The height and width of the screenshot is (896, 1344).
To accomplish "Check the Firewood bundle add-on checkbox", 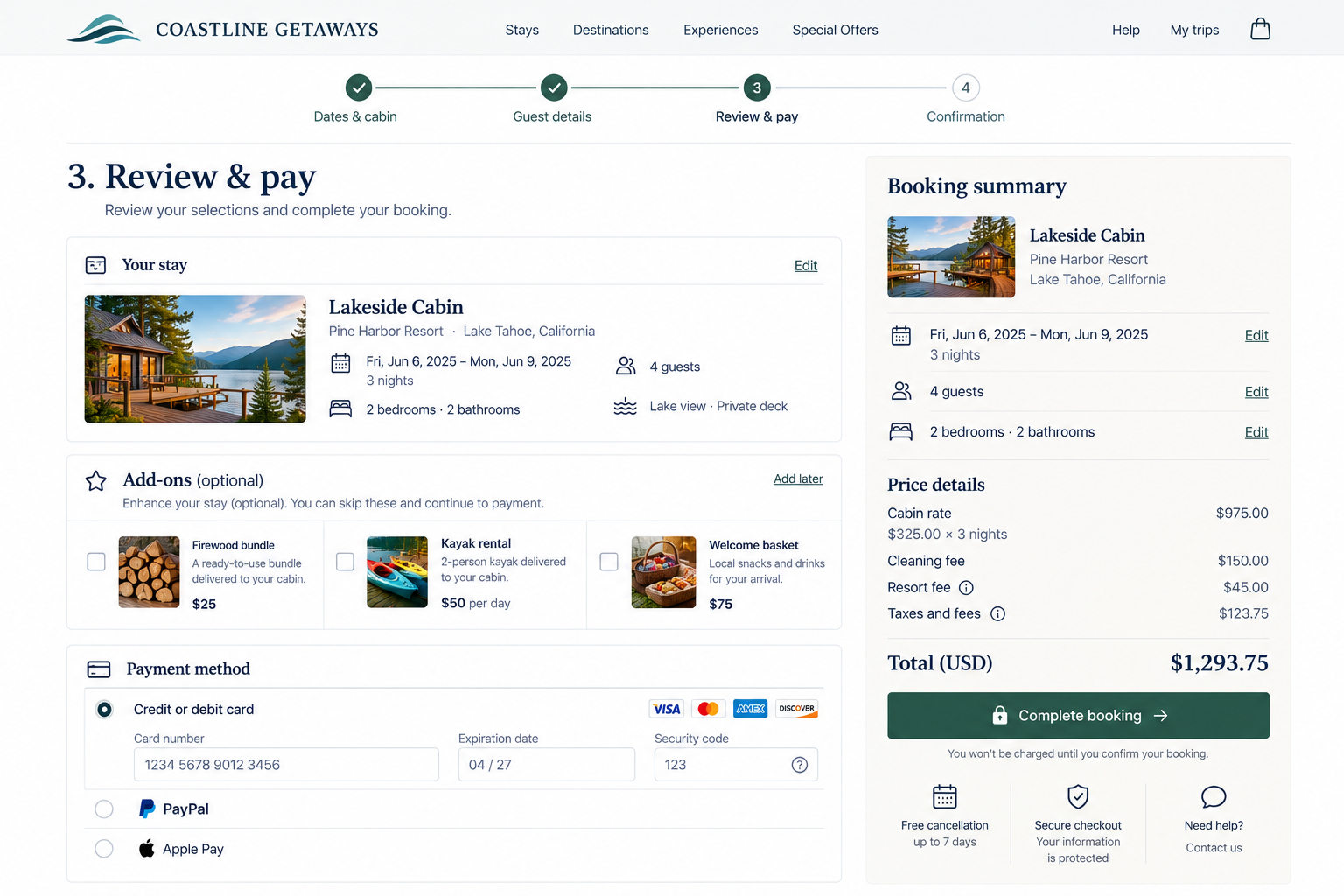I will pos(96,562).
